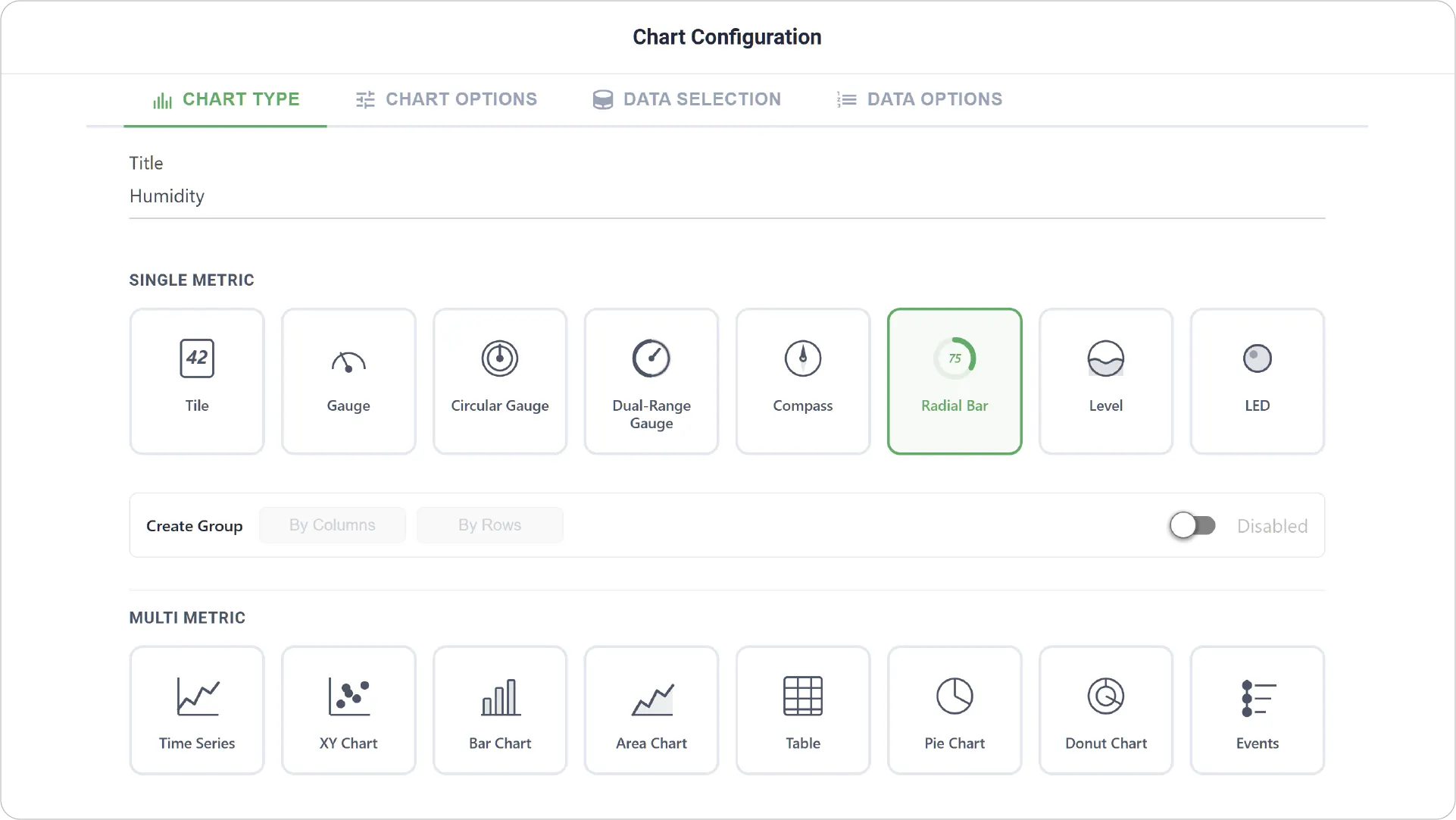Choose the Pie Chart option
This screenshot has width=1456, height=820.
pyautogui.click(x=955, y=710)
